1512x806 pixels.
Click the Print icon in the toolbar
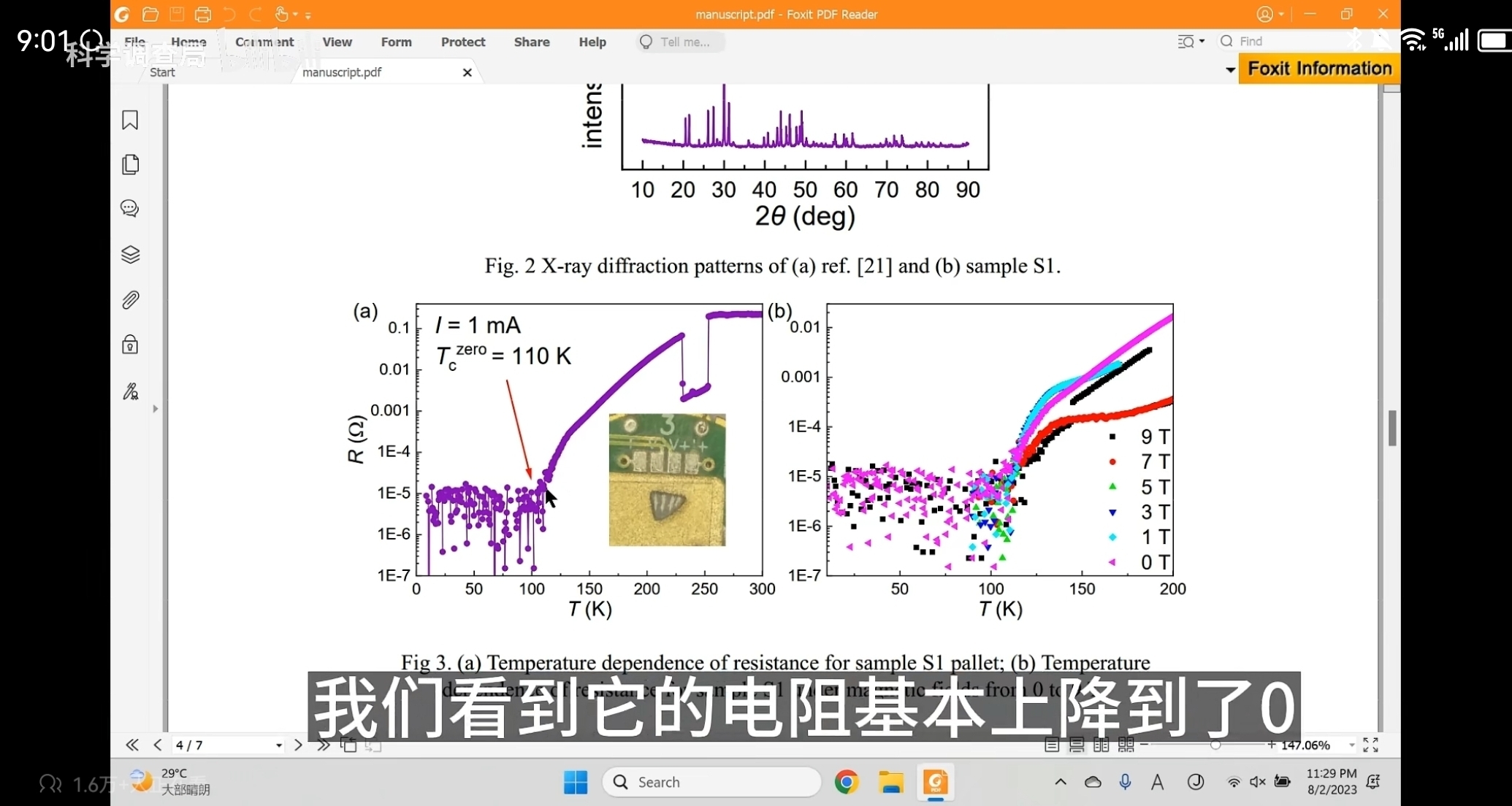tap(202, 14)
